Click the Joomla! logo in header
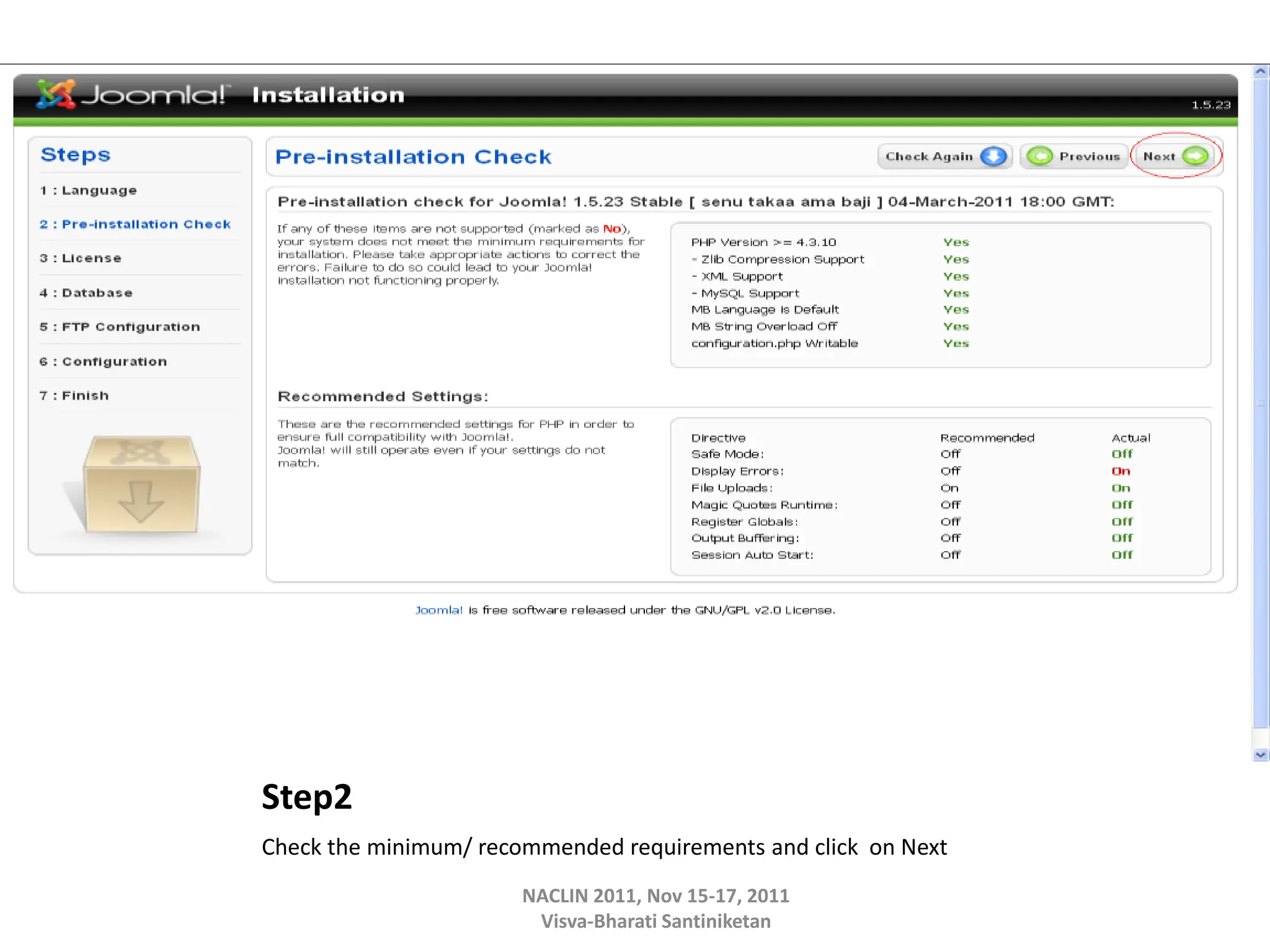The width and height of the screenshot is (1270, 952). tap(133, 94)
